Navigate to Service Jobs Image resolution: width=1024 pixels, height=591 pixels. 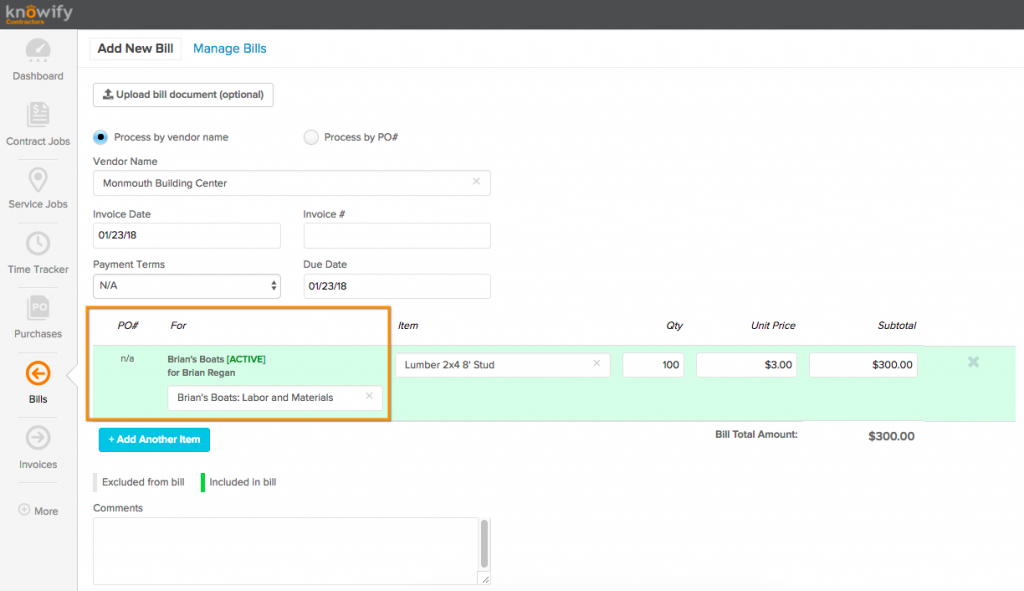pyautogui.click(x=37, y=186)
